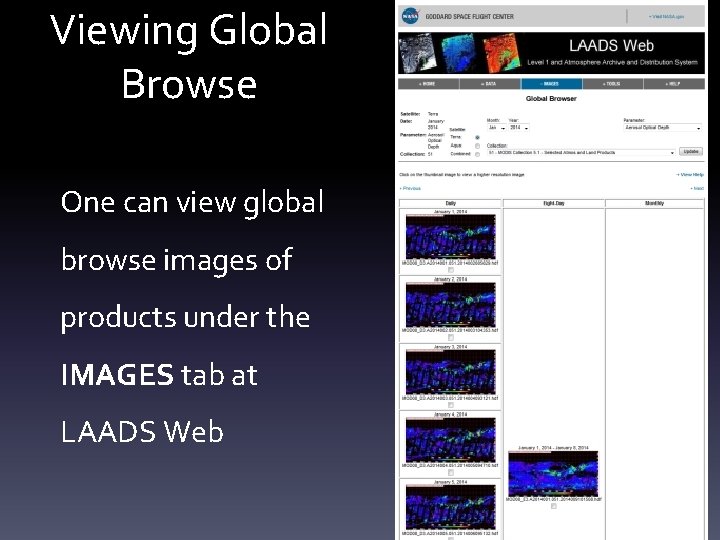Select the Terra satellite radio button
The height and width of the screenshot is (540, 720).
click(478, 137)
